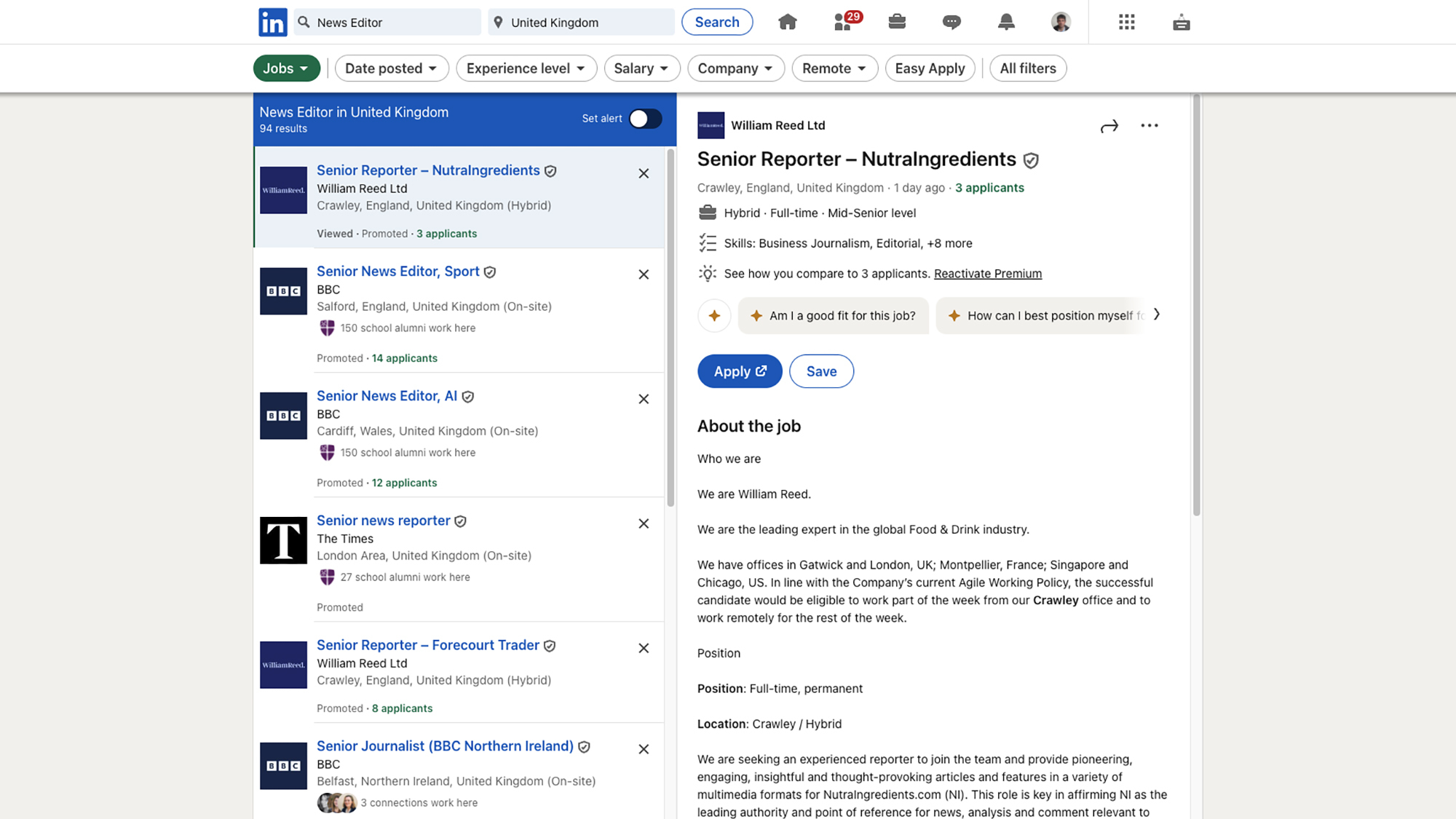Open the 3 applicants link in job details
Screen dimensions: 1456x819
989,188
